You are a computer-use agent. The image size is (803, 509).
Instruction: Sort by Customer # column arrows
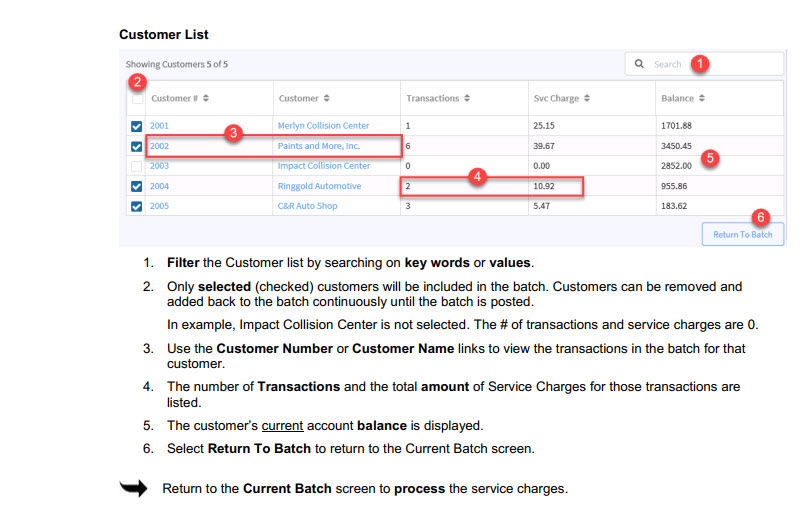(x=205, y=98)
